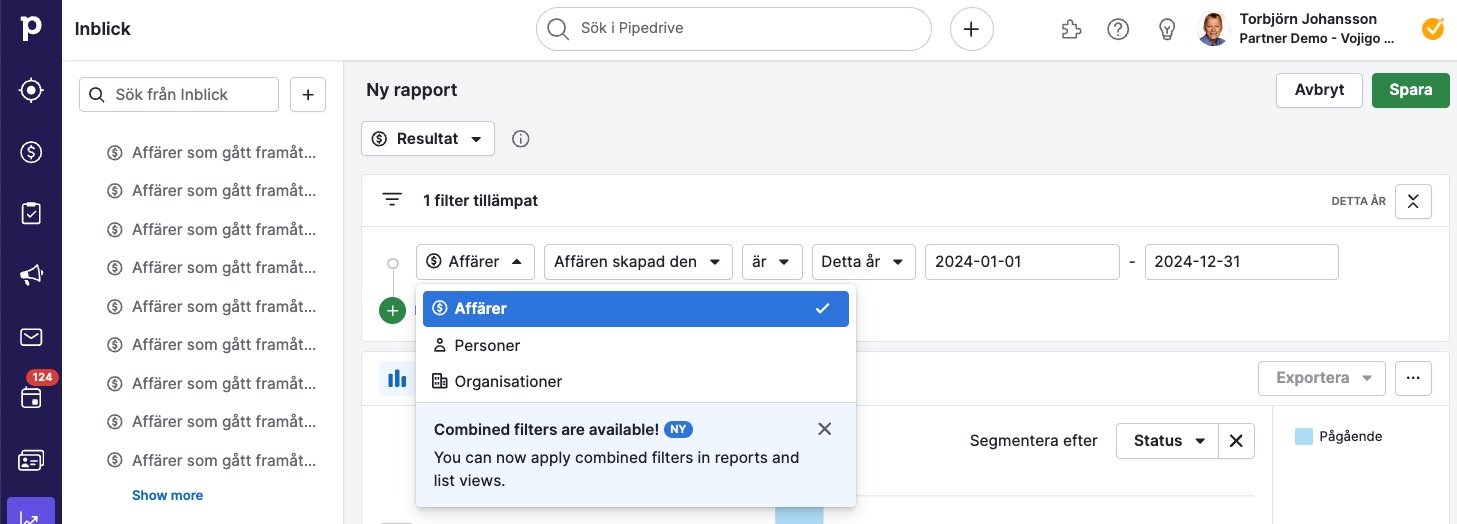The width and height of the screenshot is (1457, 524).
Task: Select the column chart type icon
Action: [x=397, y=378]
